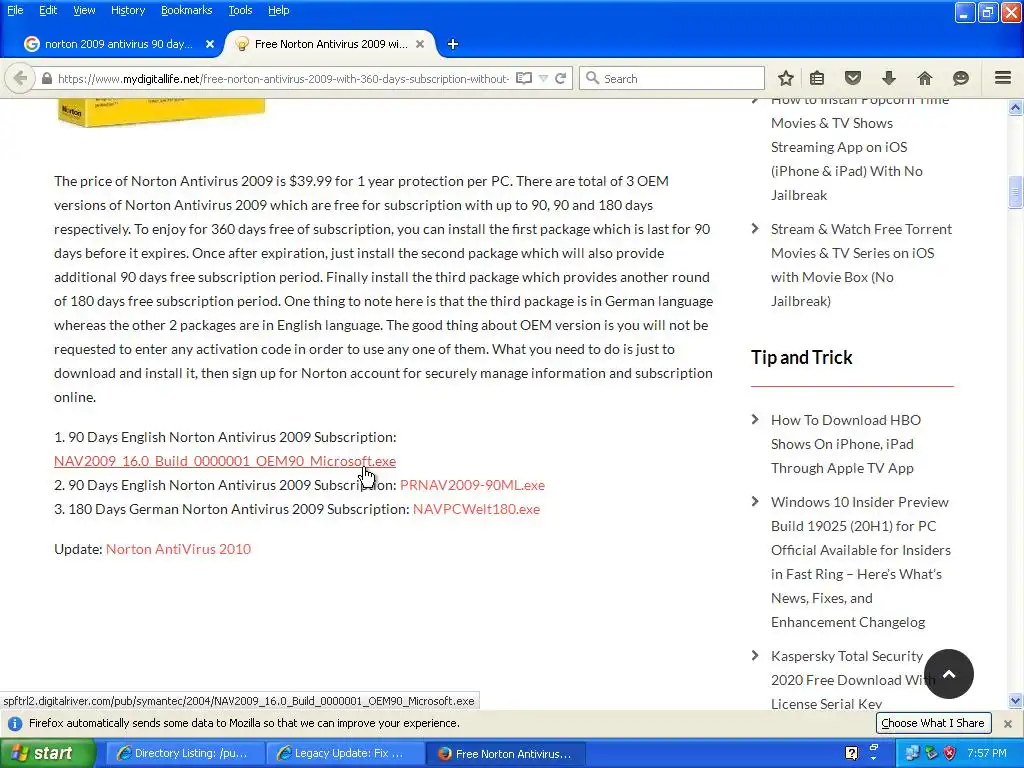
Task: Click the Google favicon on first tab
Action: point(31,44)
